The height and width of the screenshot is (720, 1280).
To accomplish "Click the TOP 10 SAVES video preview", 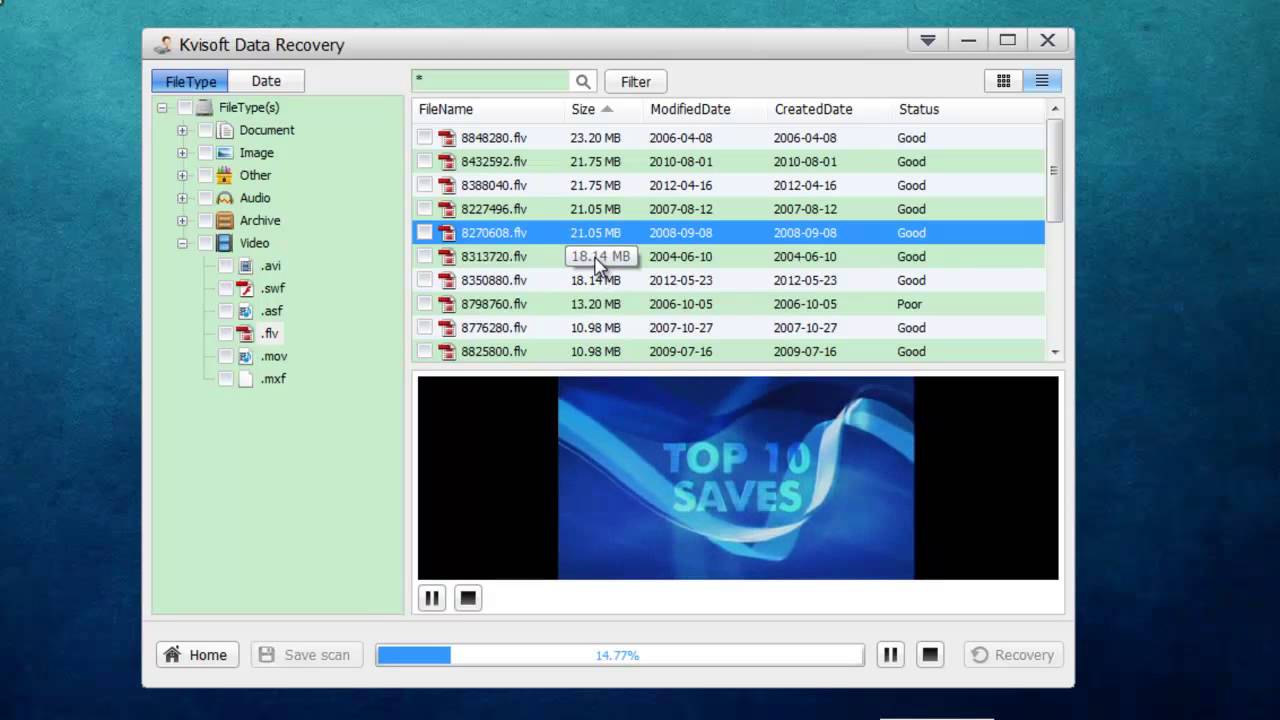I will (738, 478).
